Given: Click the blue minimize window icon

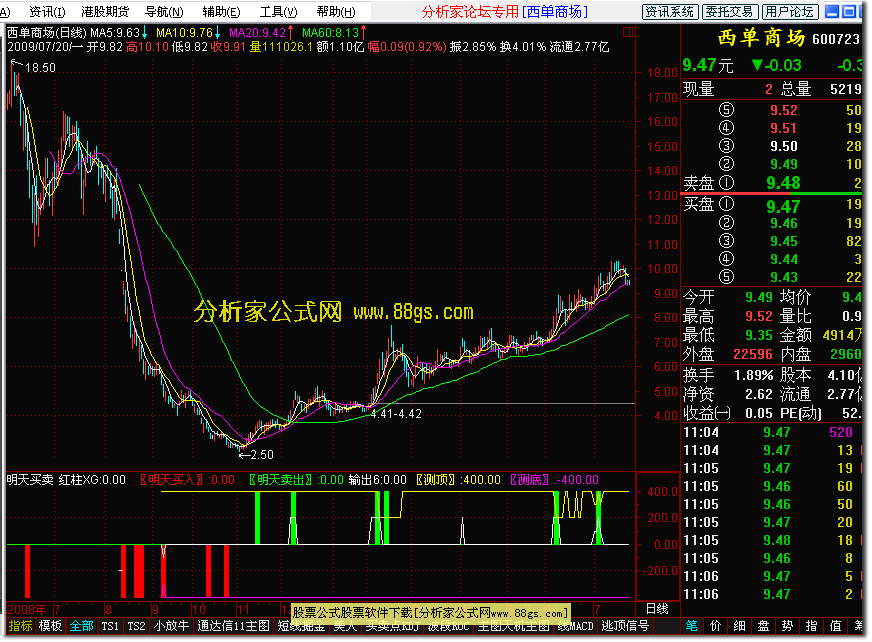Looking at the screenshot, I should click(x=831, y=12).
